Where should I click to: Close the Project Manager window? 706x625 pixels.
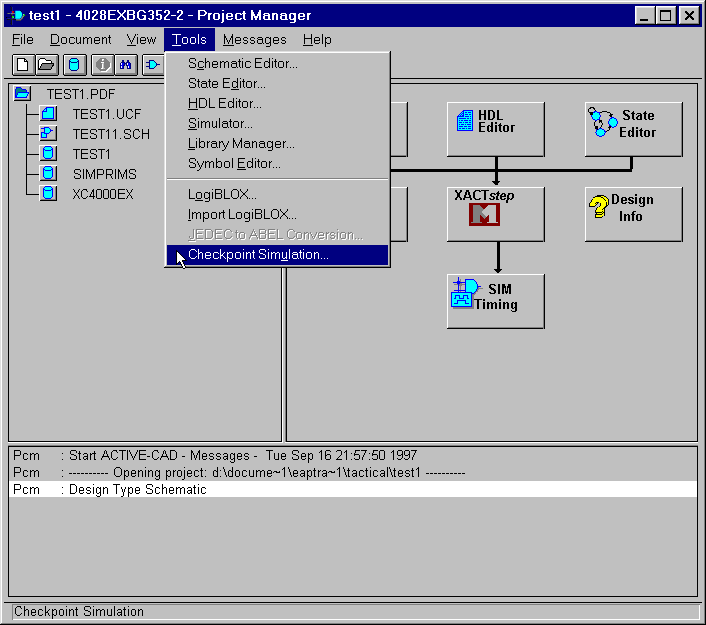(x=689, y=16)
